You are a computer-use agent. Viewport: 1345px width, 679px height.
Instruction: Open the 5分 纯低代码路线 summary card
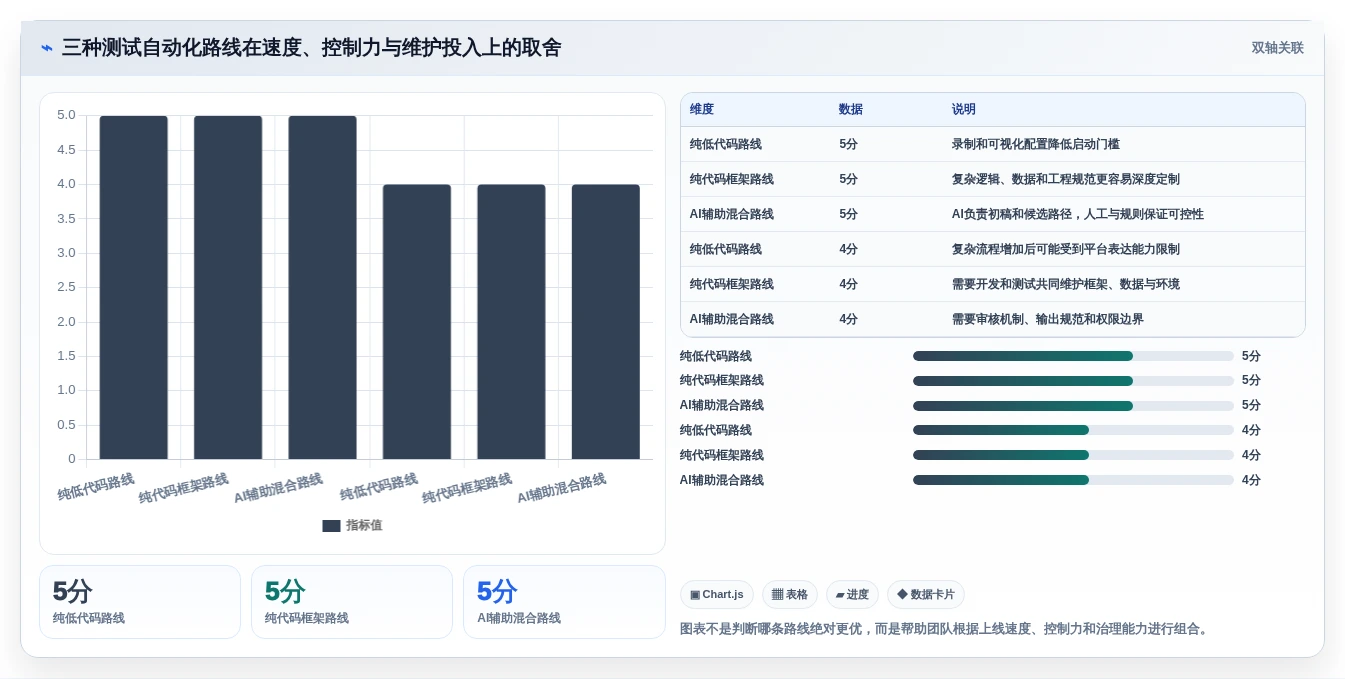(x=140, y=602)
